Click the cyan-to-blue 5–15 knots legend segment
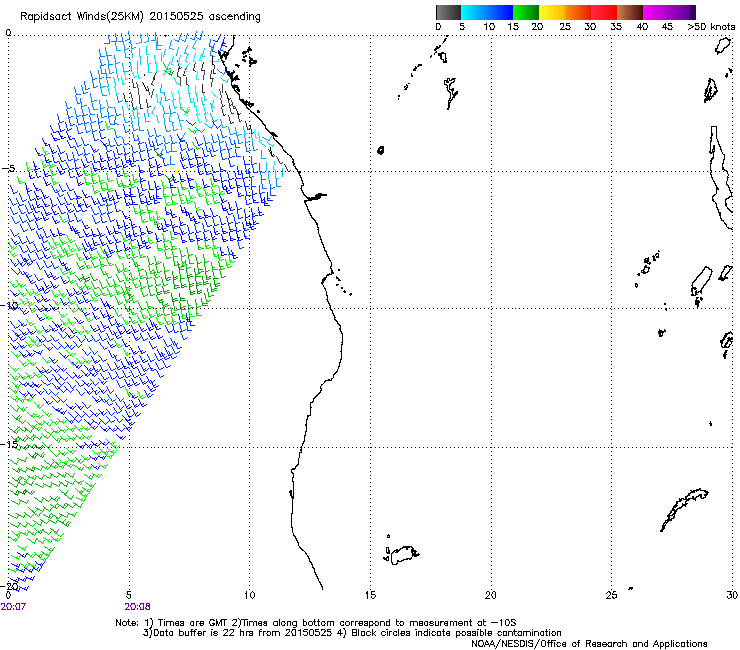The width and height of the screenshot is (740, 650). 487,12
